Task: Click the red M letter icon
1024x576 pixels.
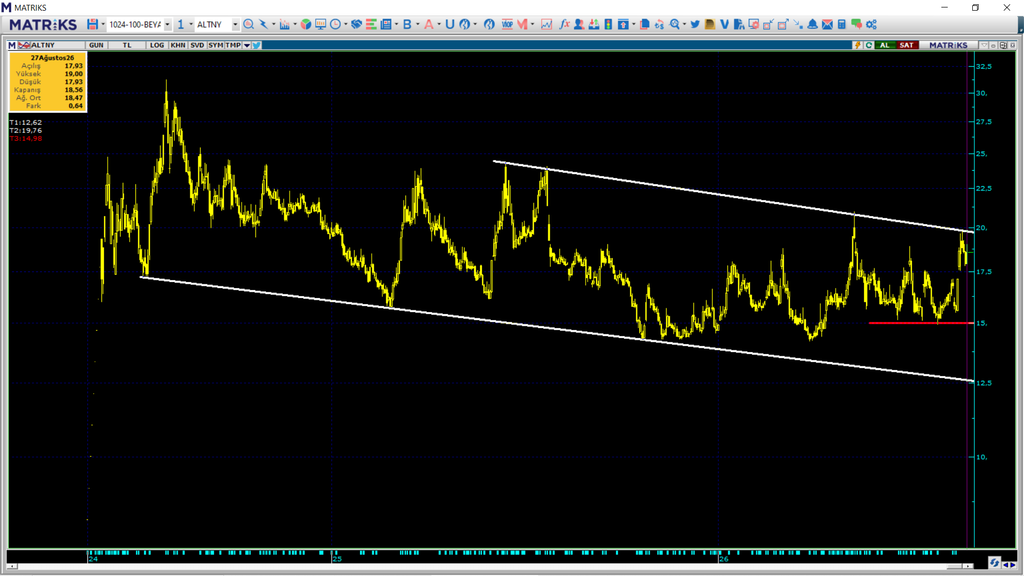Action: (x=522, y=24)
